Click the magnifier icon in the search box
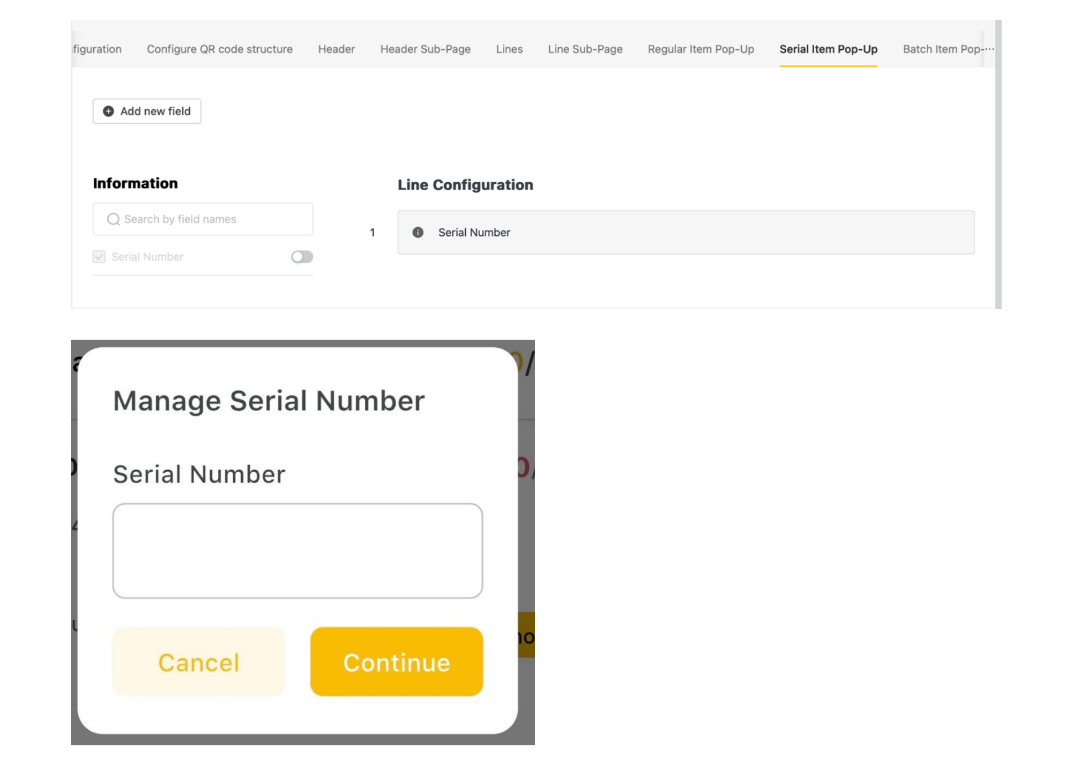The image size is (1076, 758). [113, 220]
